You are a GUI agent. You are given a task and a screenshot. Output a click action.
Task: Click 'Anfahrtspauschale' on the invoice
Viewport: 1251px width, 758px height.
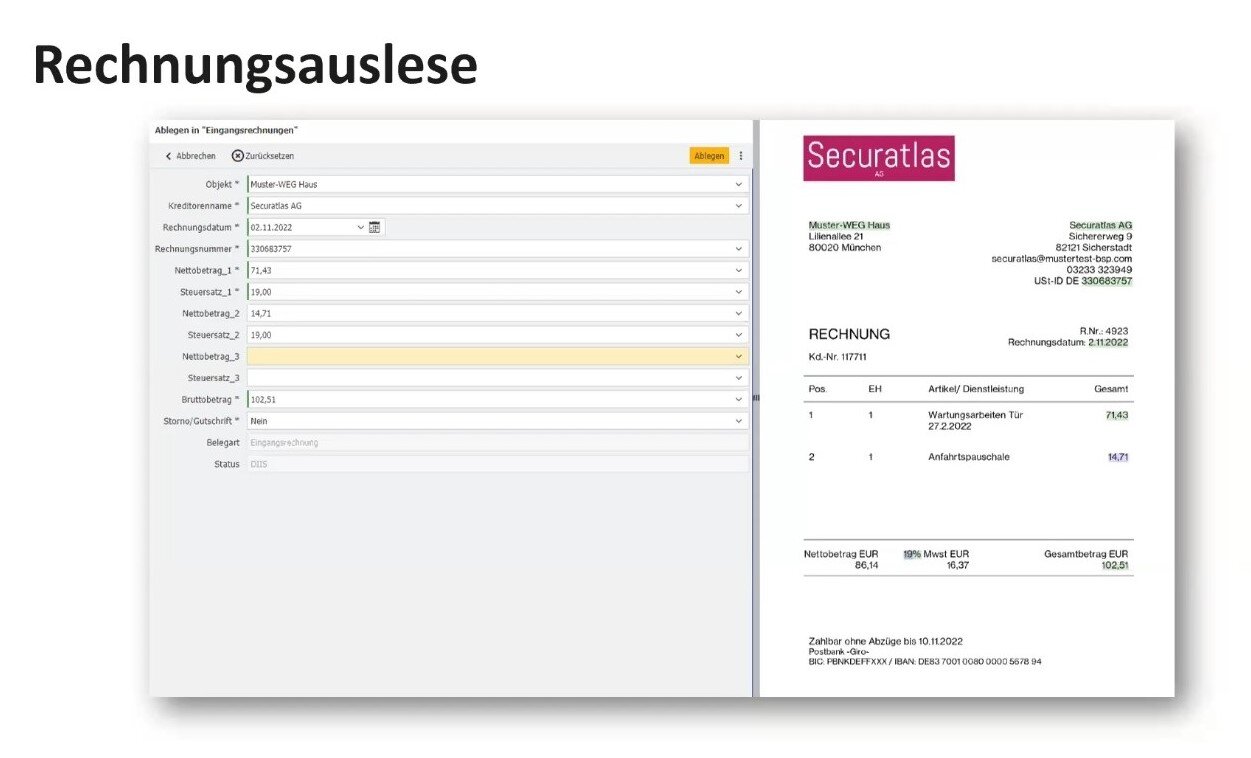click(969, 457)
